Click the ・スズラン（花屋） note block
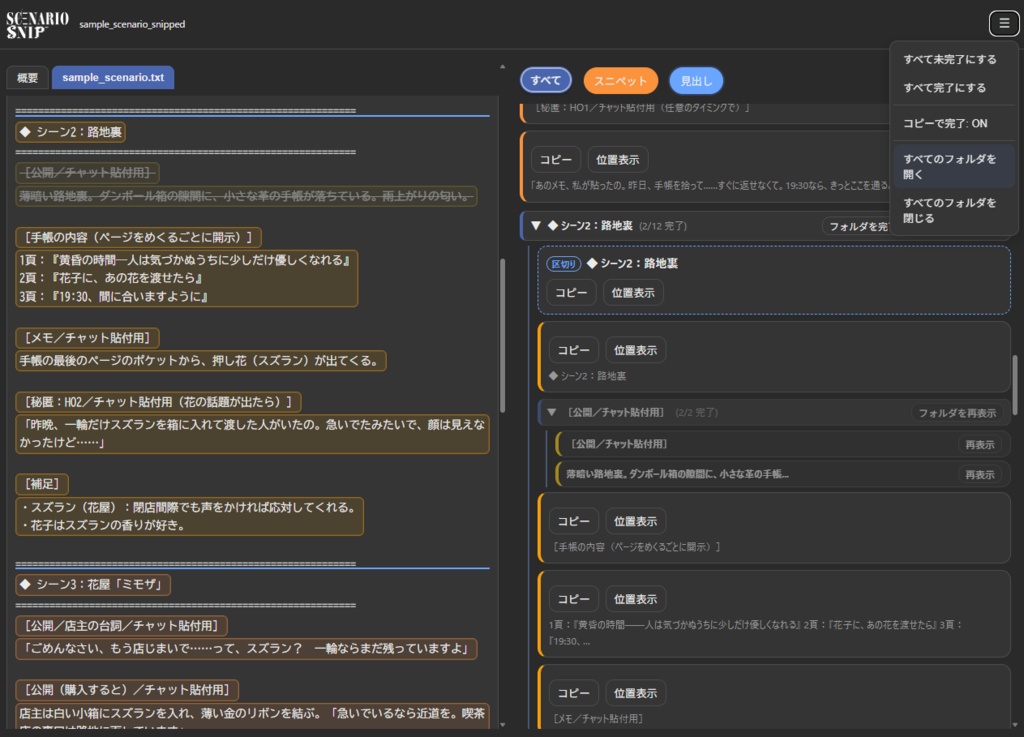The height and width of the screenshot is (737, 1024). pos(189,516)
